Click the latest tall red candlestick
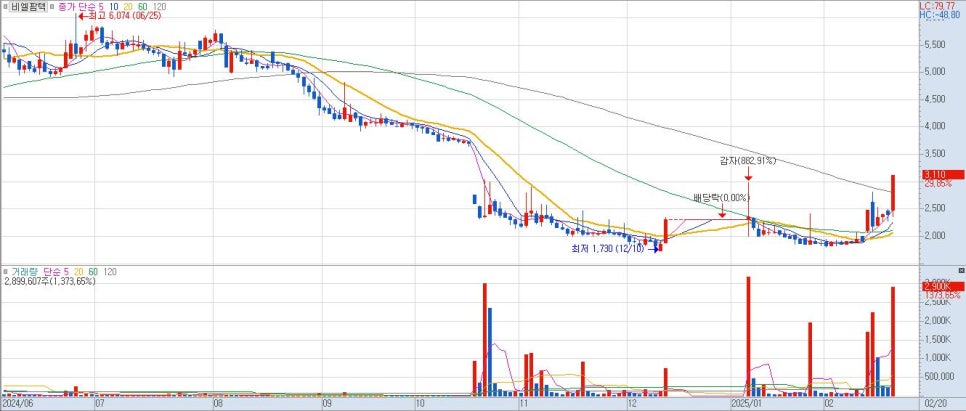Image resolution: width=966 pixels, height=411 pixels. point(893,194)
